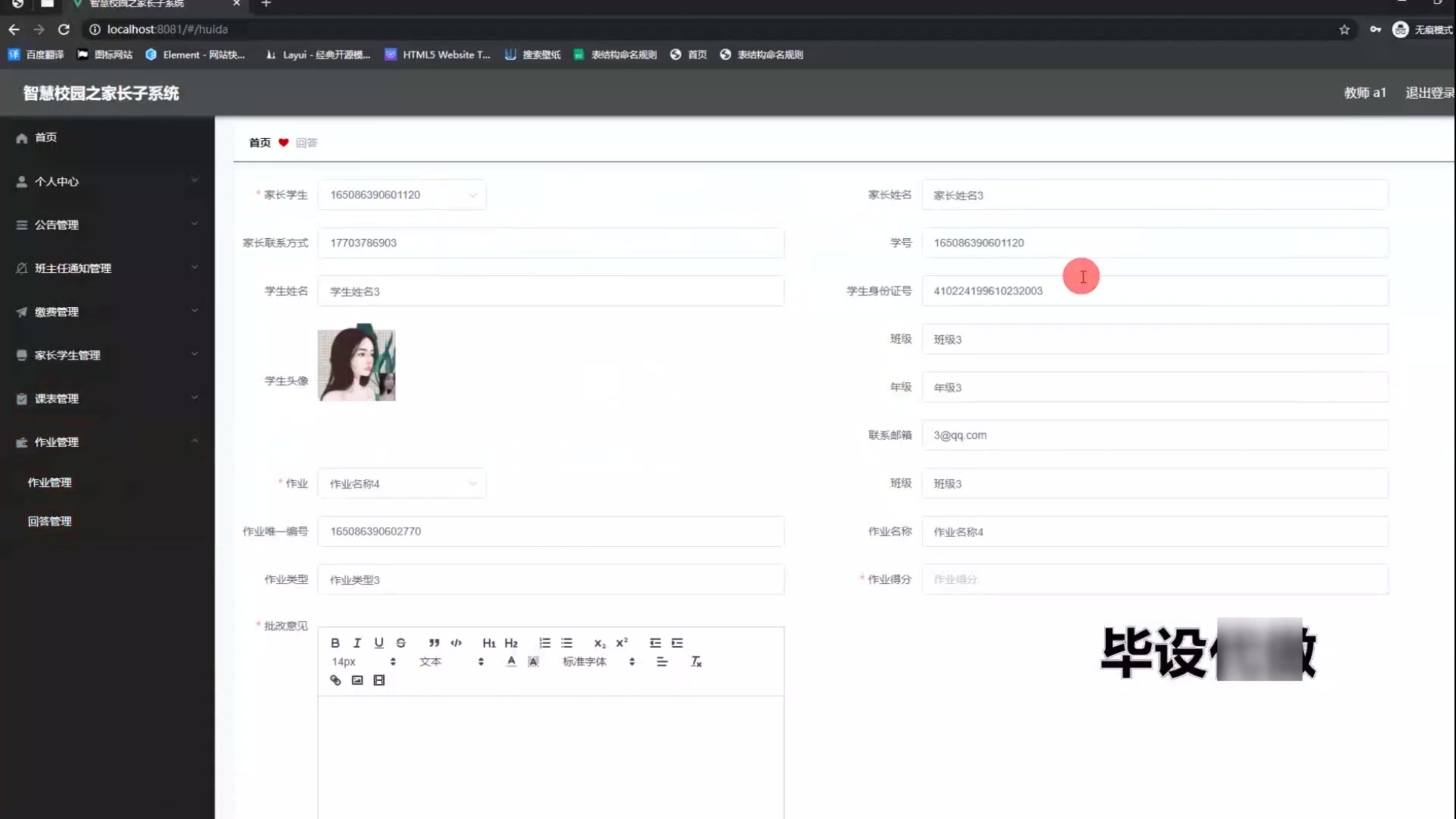Open the Element bookmark
The width and height of the screenshot is (1456, 819).
coord(196,55)
